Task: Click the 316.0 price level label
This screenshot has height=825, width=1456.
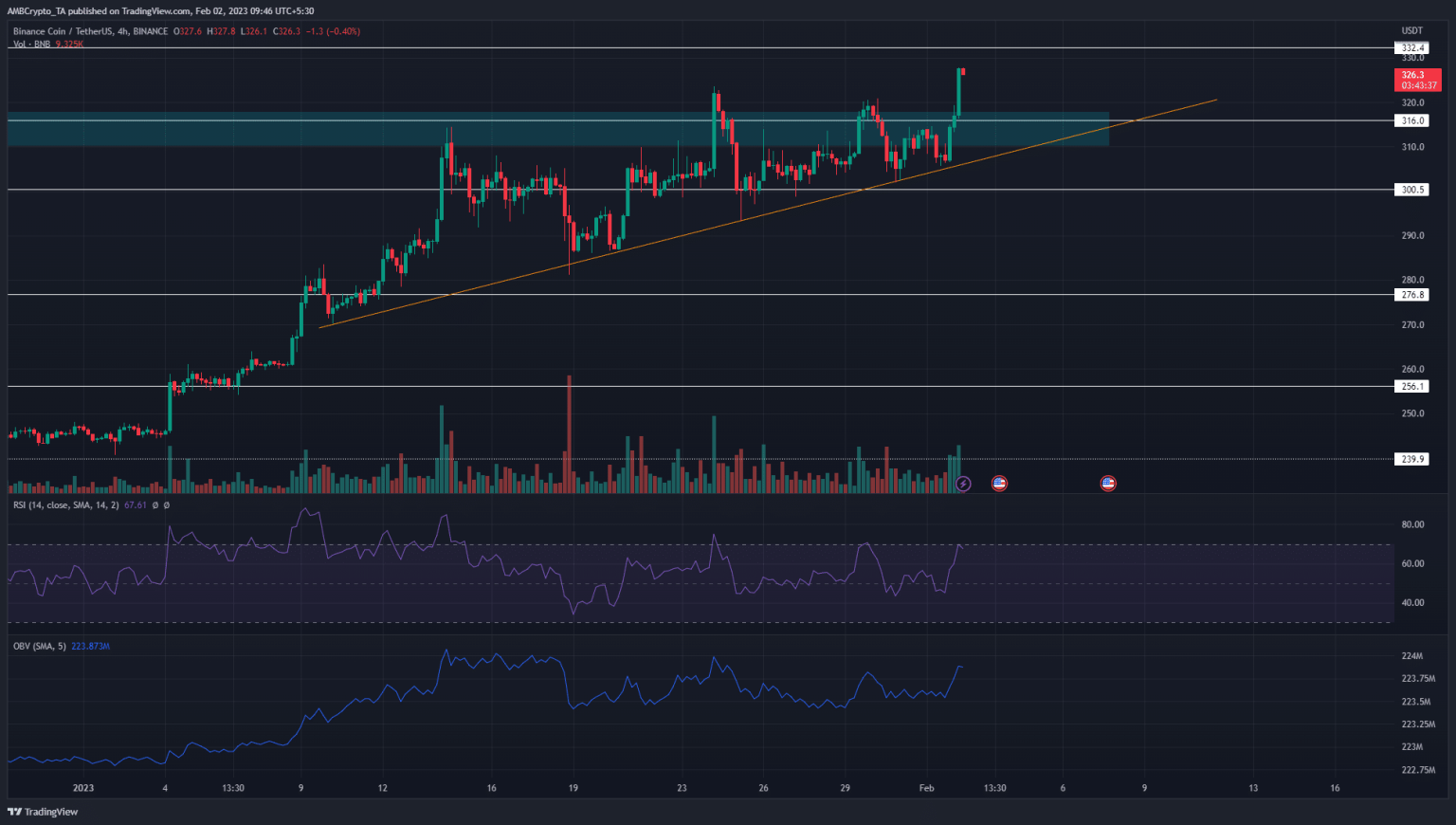Action: click(1411, 120)
